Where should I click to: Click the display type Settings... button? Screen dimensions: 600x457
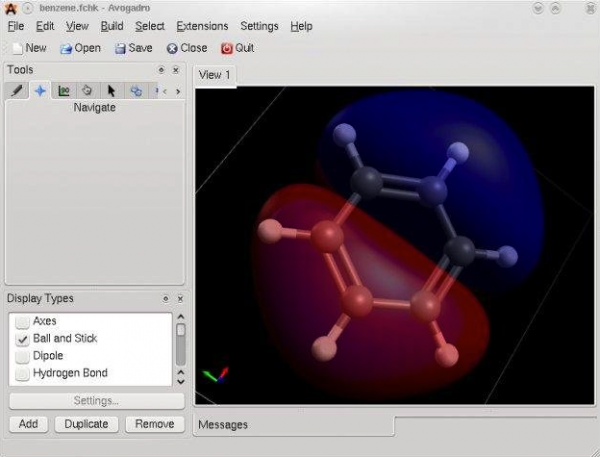click(96, 401)
